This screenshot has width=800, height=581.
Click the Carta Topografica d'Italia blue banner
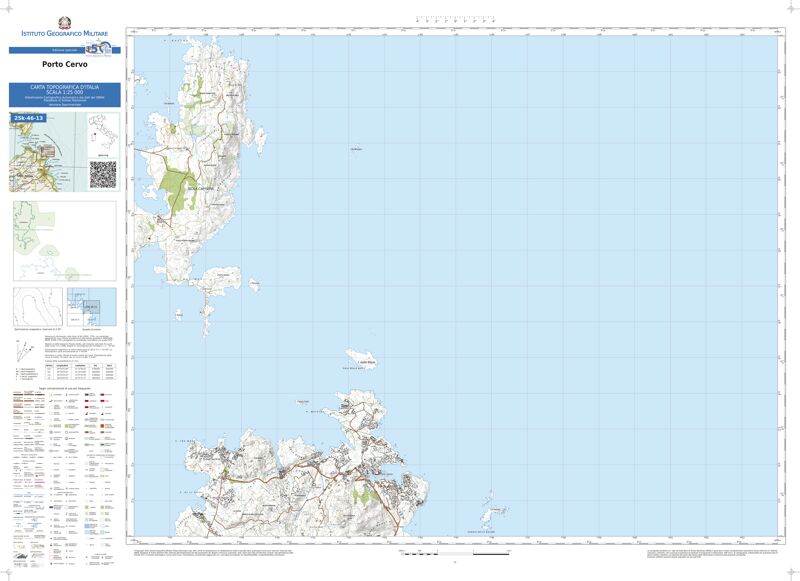(x=64, y=95)
